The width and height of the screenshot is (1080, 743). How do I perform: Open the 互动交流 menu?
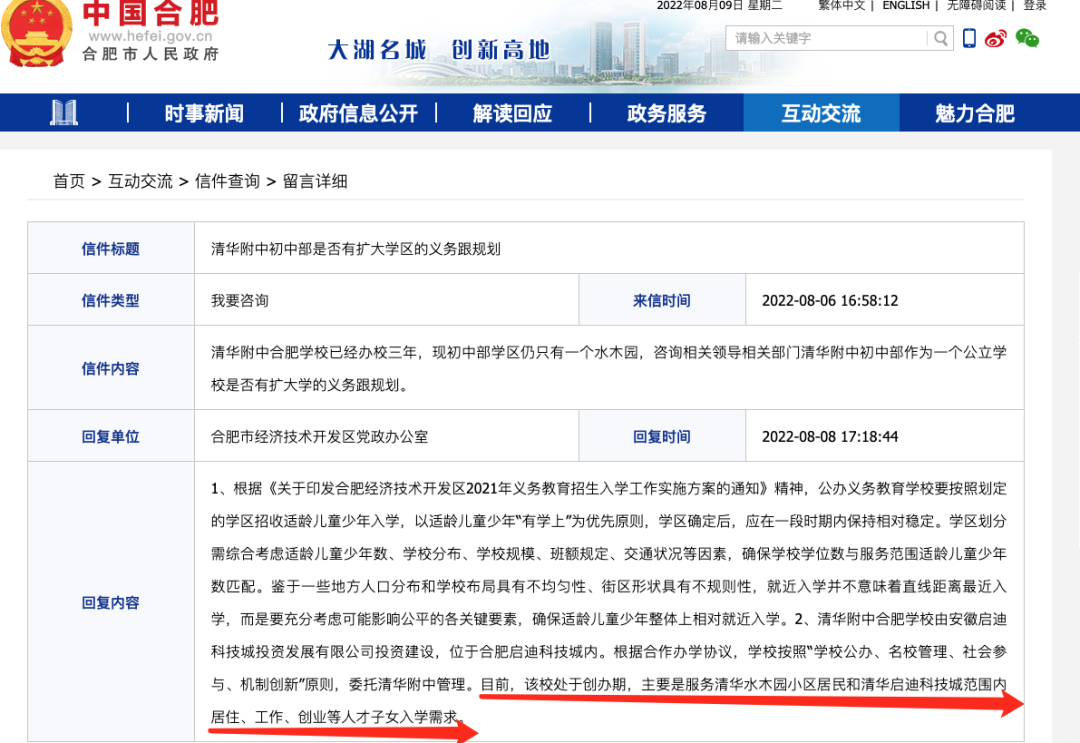(x=821, y=113)
